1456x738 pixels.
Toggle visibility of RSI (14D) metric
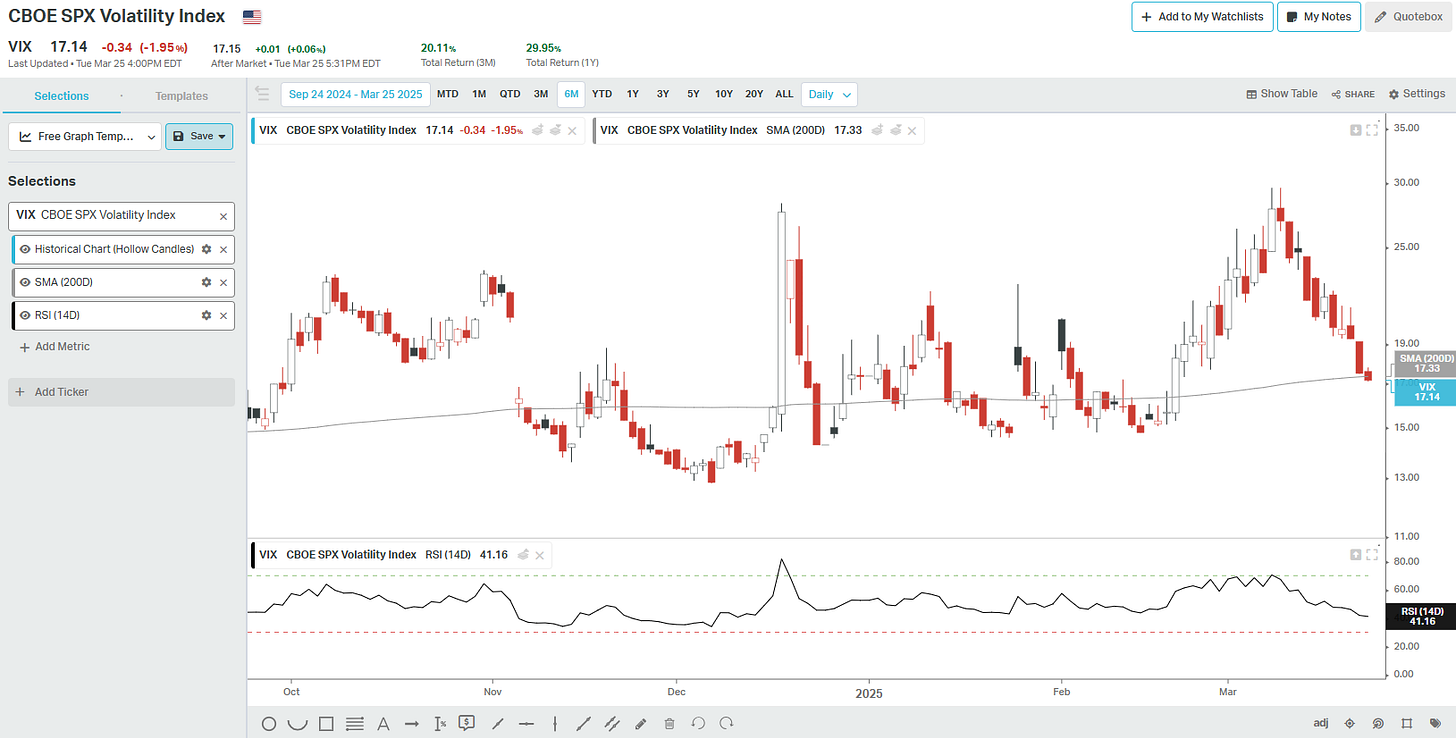point(25,315)
